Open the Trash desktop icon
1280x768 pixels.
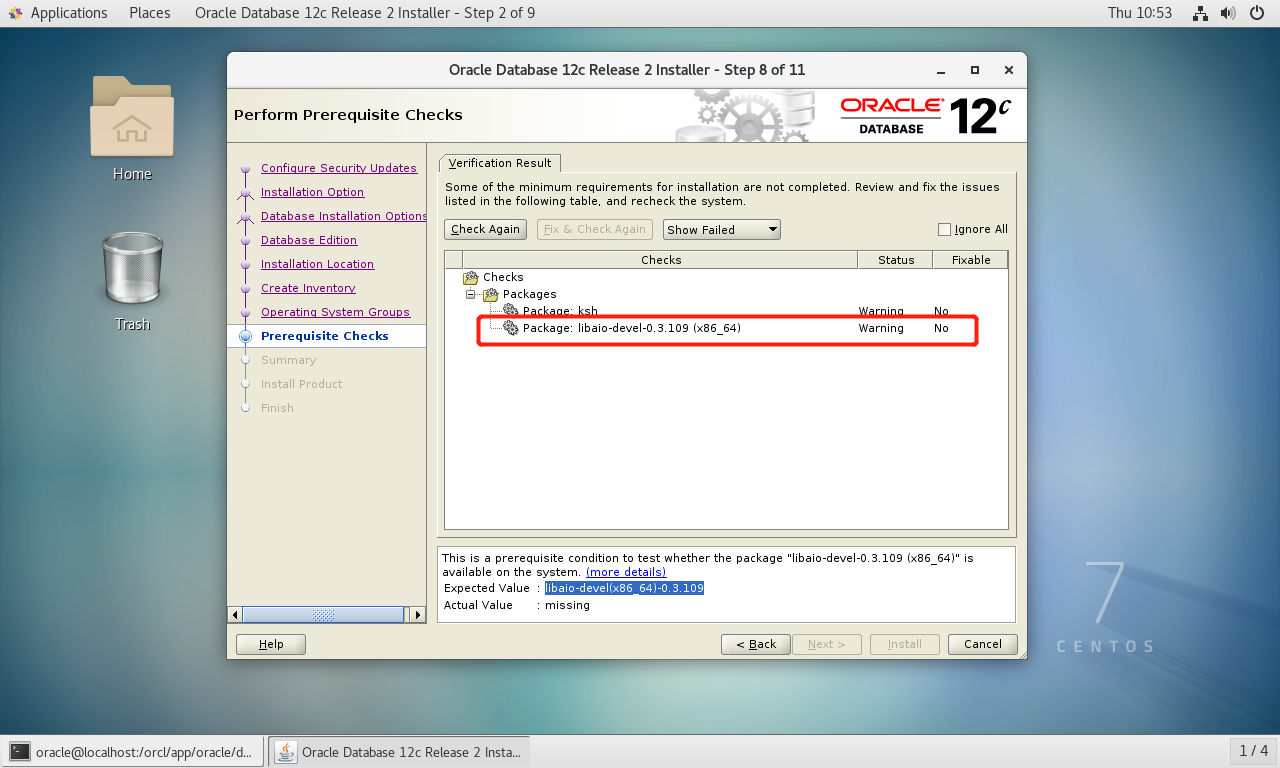click(132, 268)
